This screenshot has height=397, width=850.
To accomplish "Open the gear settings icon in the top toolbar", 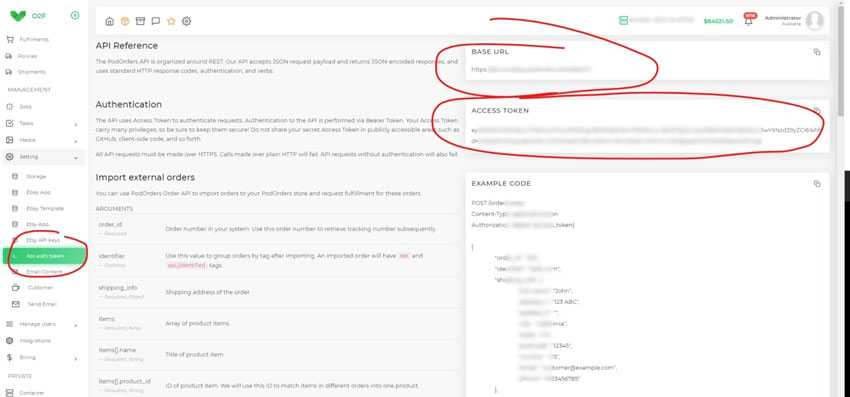I will click(186, 21).
